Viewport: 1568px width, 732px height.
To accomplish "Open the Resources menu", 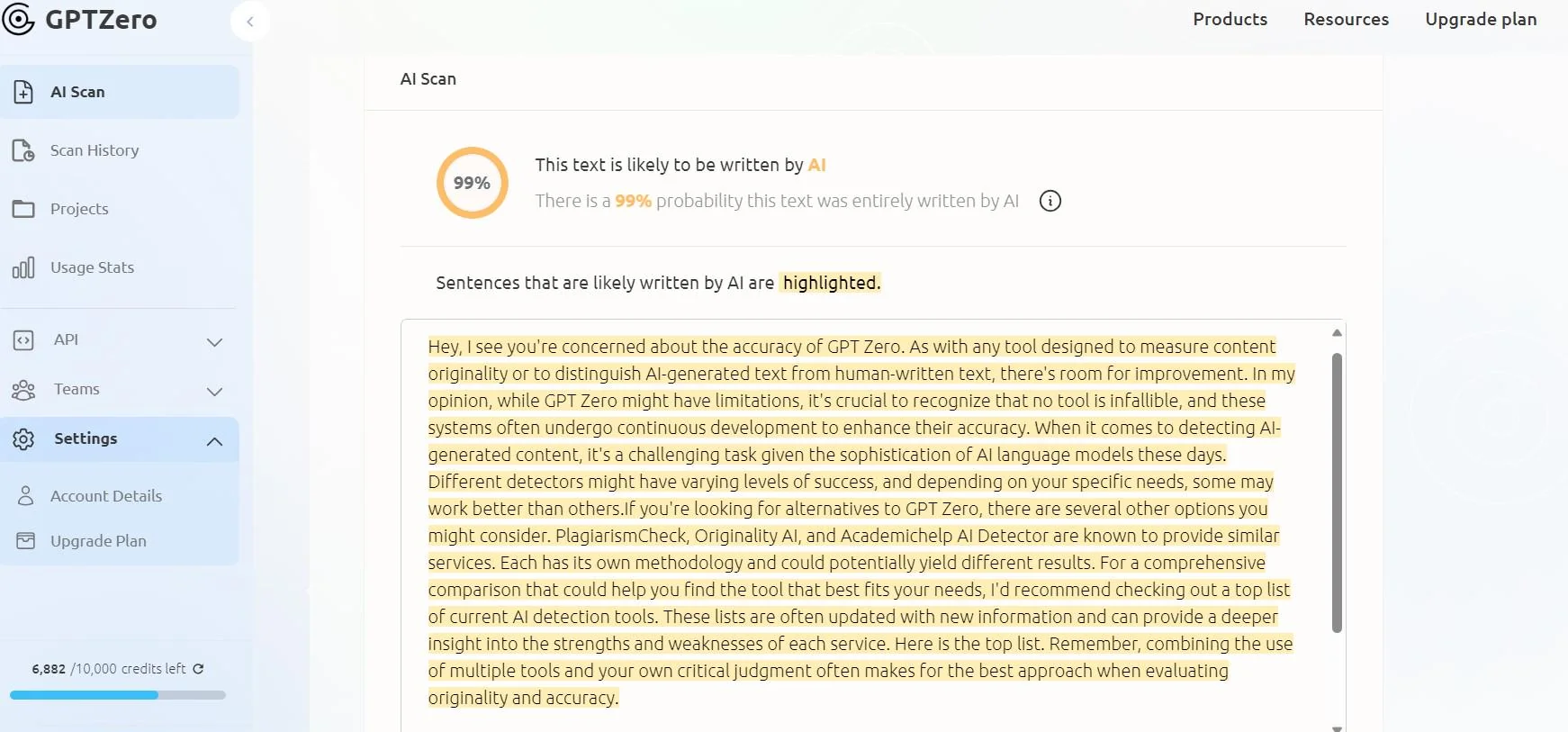I will [x=1346, y=19].
